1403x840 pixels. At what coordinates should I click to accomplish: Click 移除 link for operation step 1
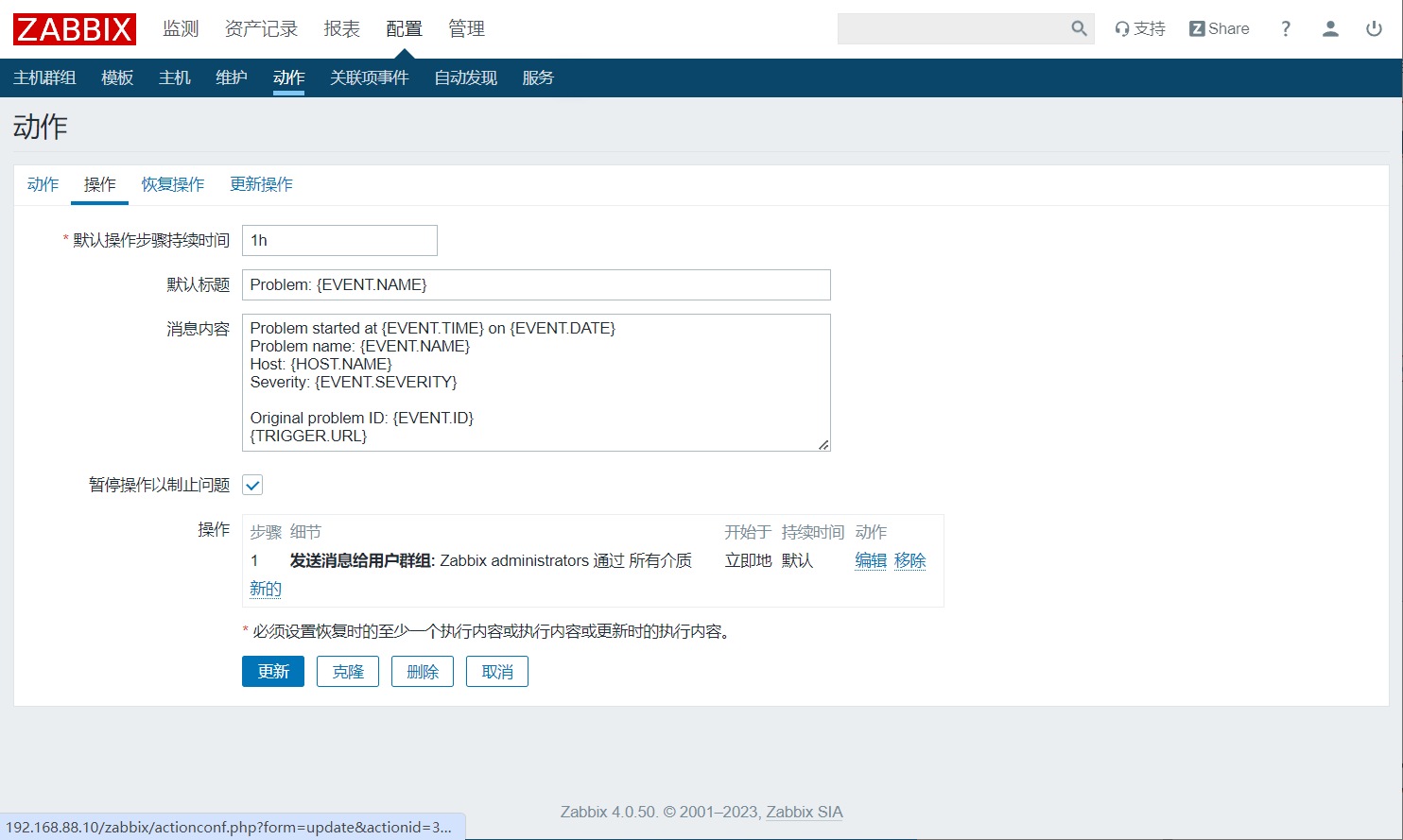tap(909, 560)
